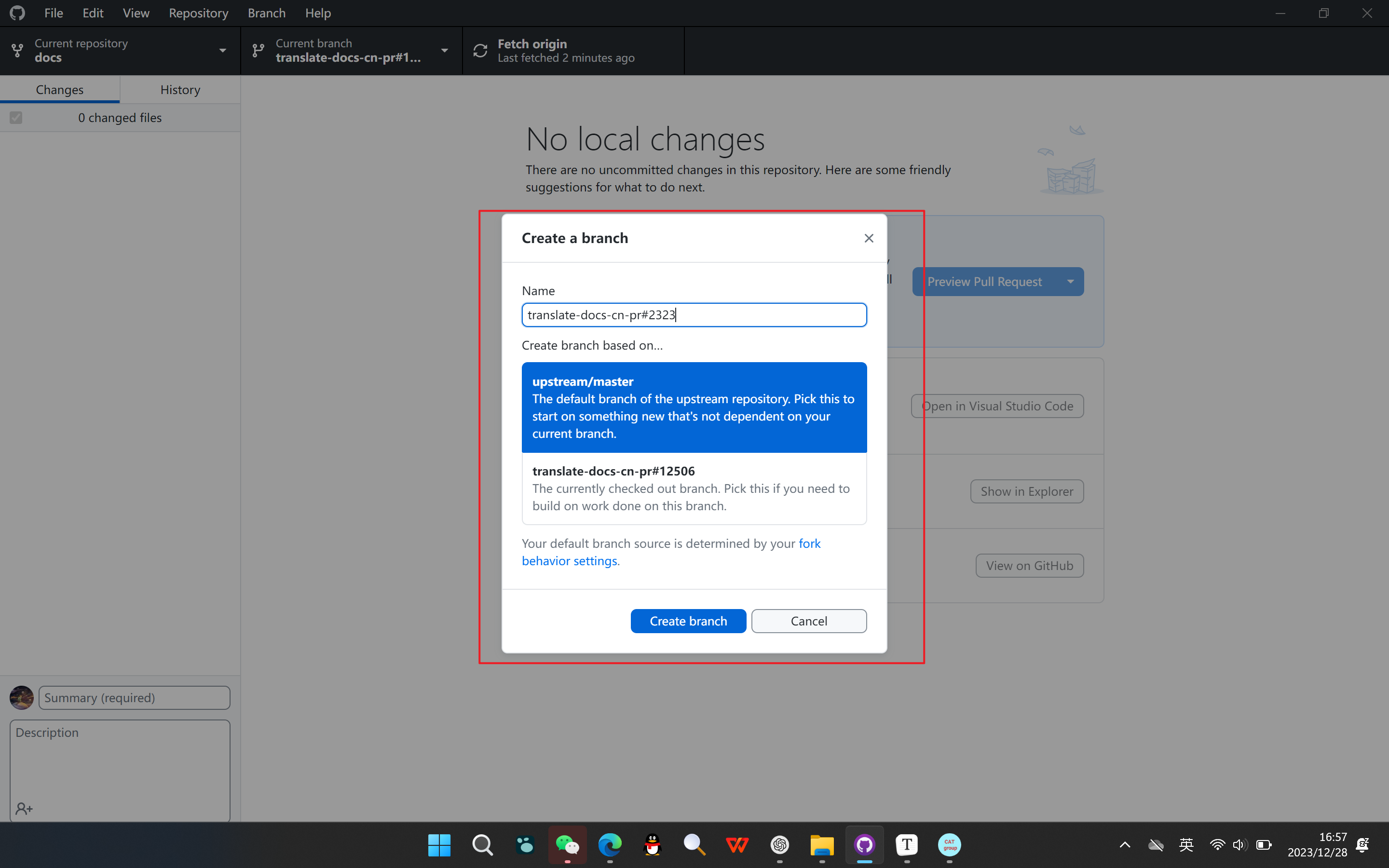Click the Create branch button
The image size is (1389, 868).
coord(688,621)
